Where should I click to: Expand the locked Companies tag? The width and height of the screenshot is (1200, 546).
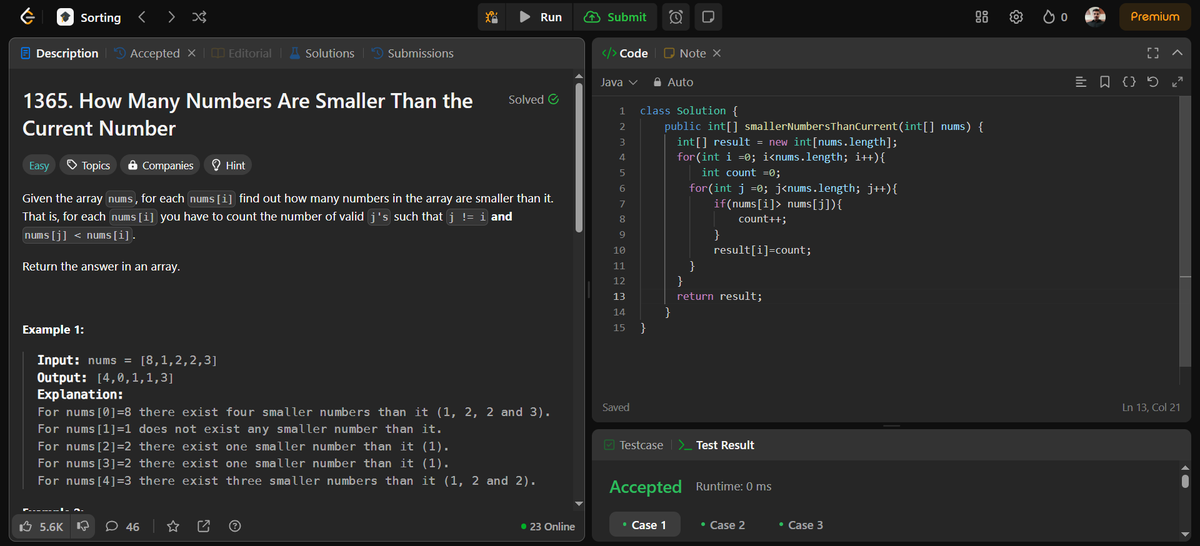pyautogui.click(x=160, y=165)
